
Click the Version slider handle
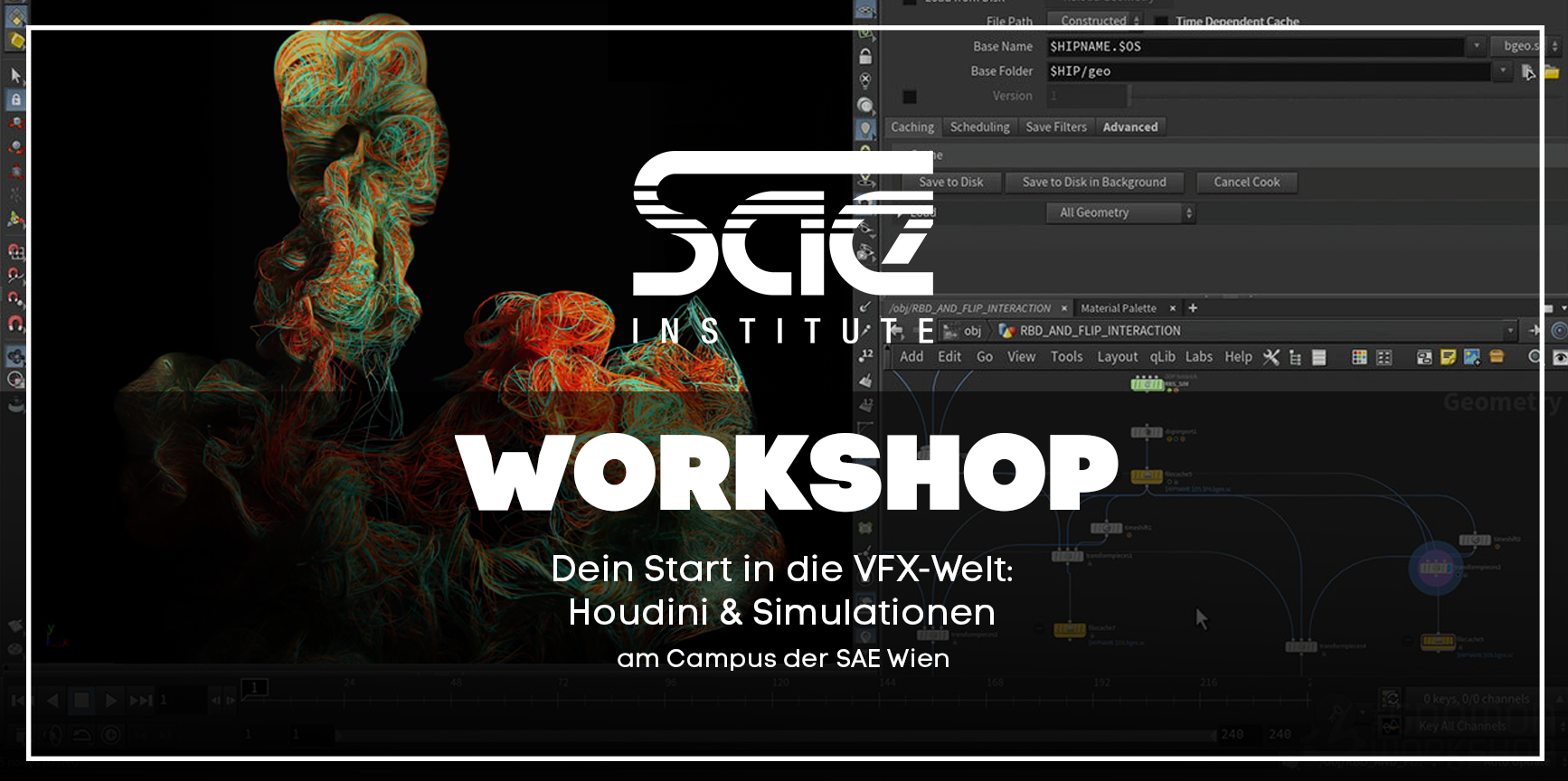(1129, 96)
